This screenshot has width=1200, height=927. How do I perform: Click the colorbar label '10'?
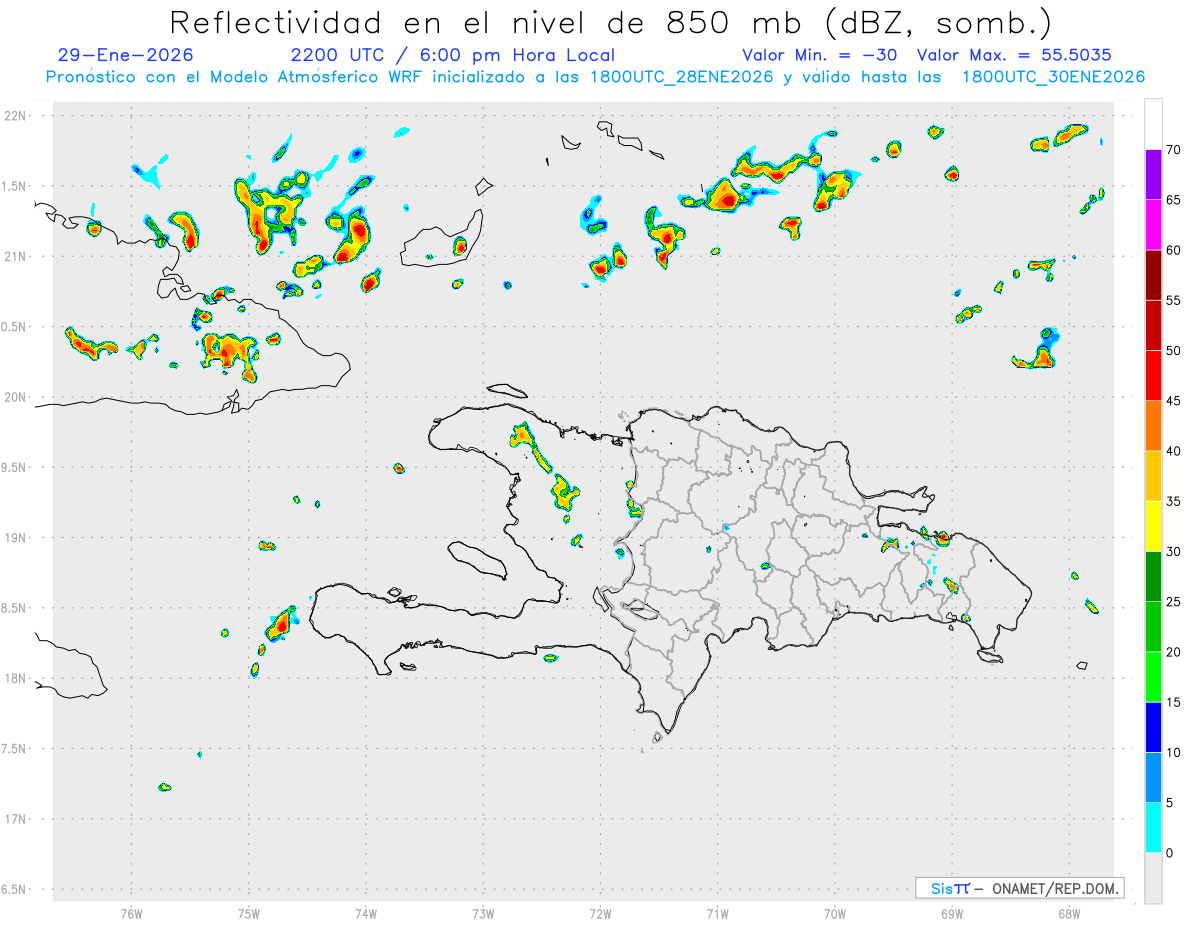[1174, 752]
